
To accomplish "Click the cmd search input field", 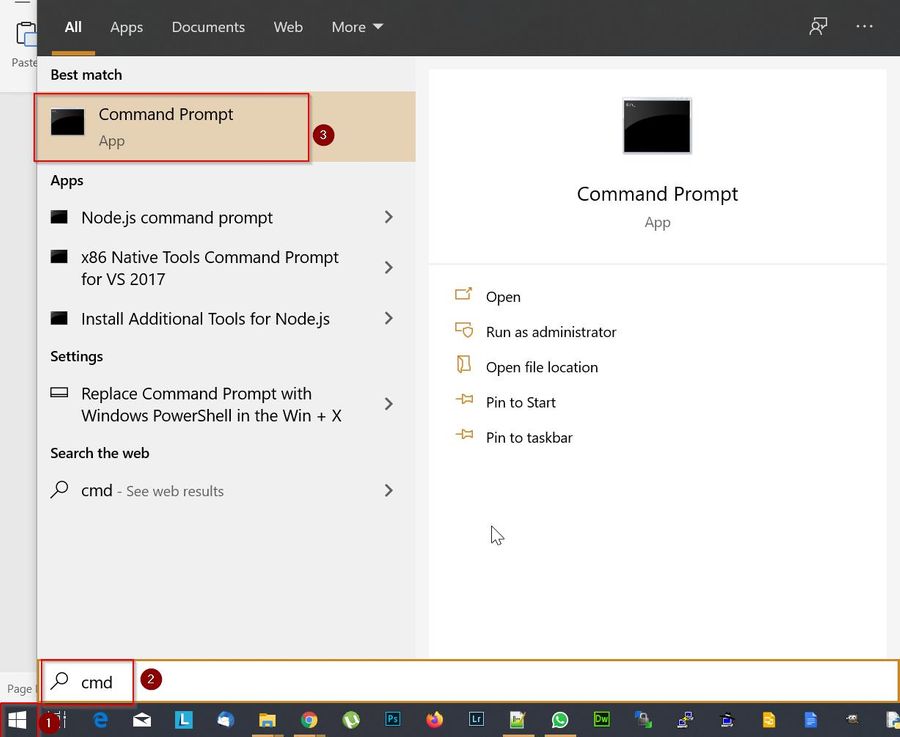I will (x=468, y=681).
